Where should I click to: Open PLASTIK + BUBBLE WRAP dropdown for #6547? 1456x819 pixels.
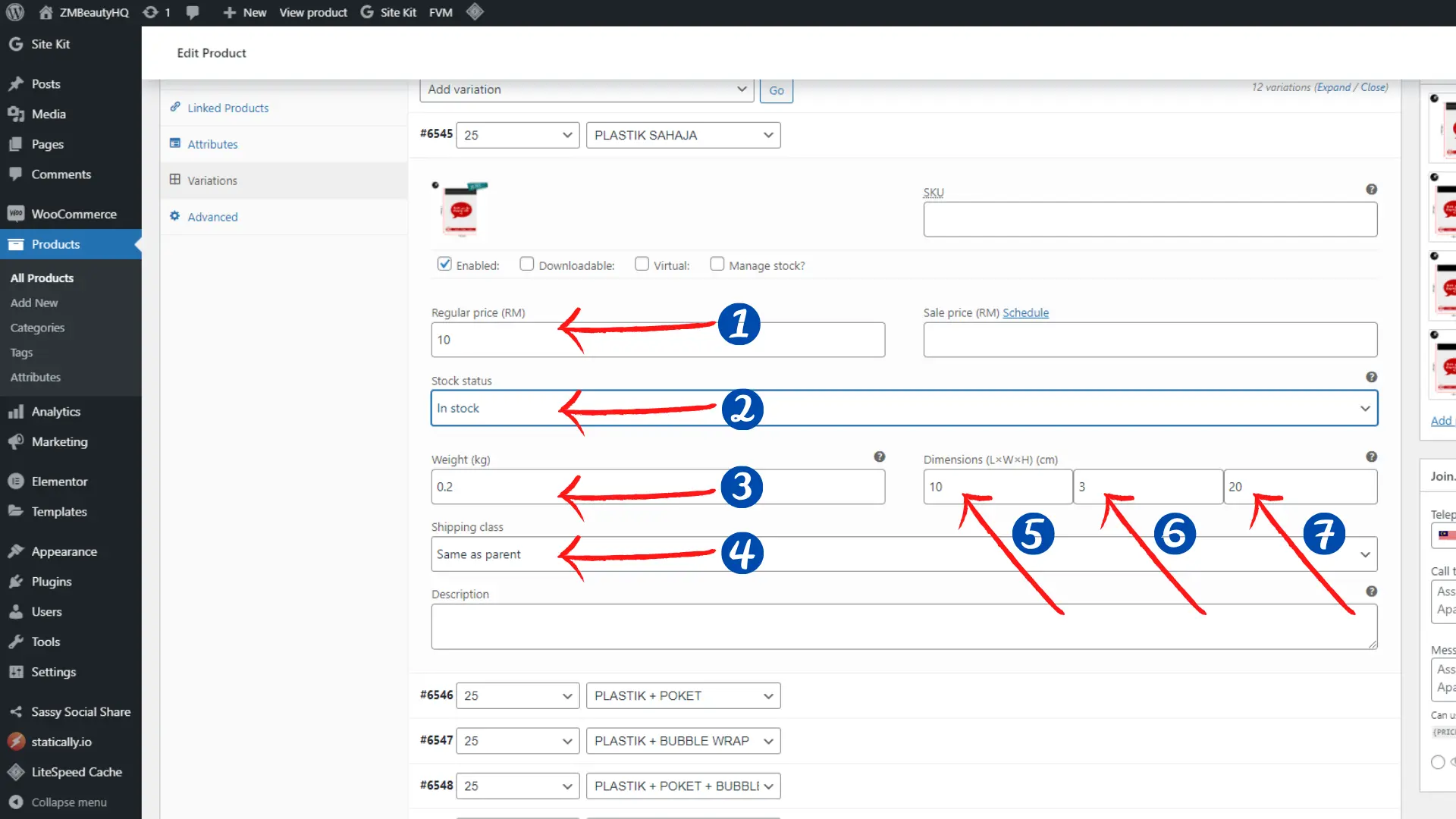pyautogui.click(x=683, y=741)
